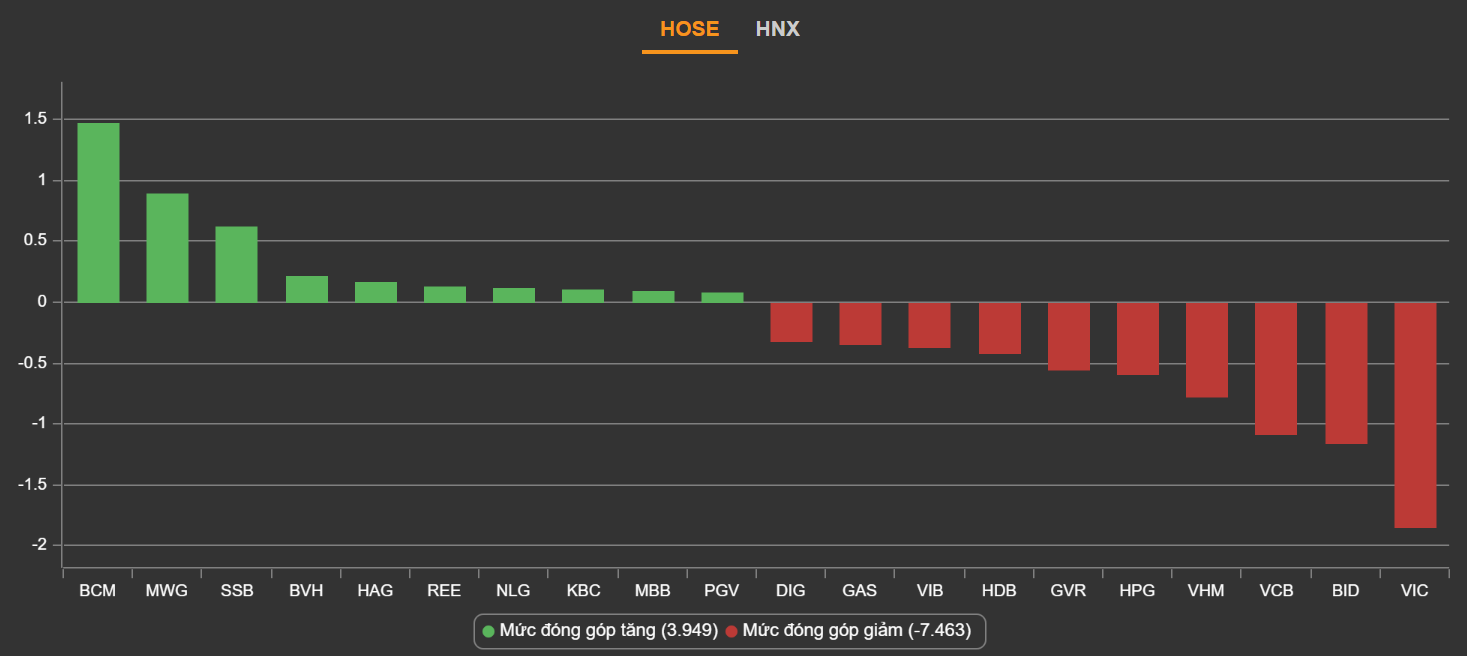Select the SSB bar in chart

click(x=237, y=264)
